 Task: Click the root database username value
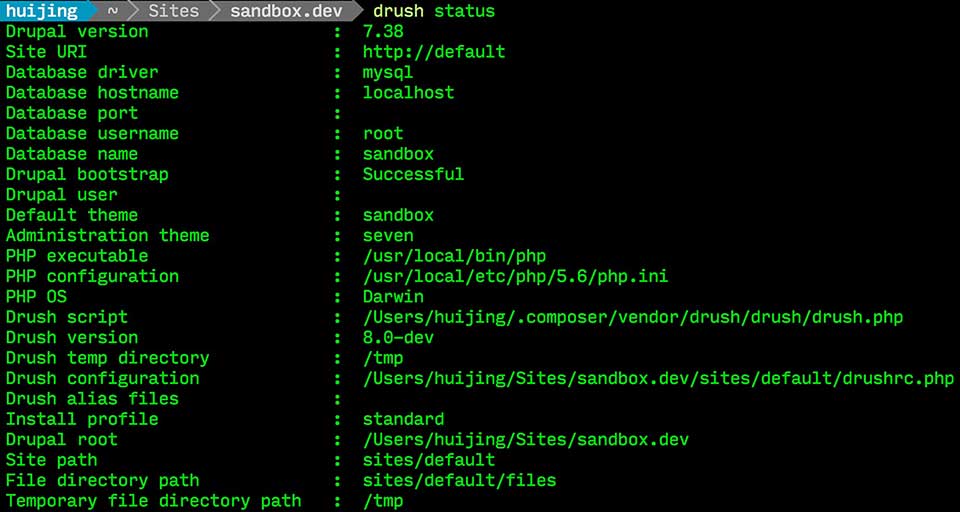pyautogui.click(x=383, y=134)
